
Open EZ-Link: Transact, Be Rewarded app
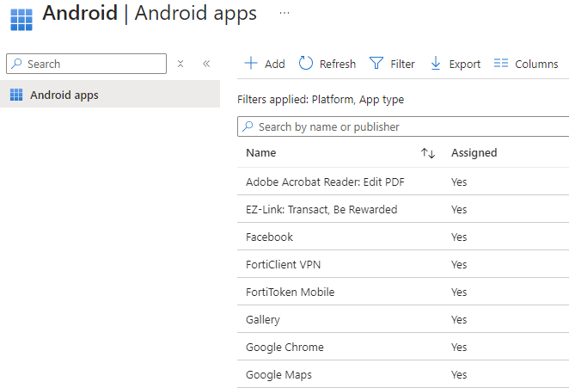click(x=322, y=209)
